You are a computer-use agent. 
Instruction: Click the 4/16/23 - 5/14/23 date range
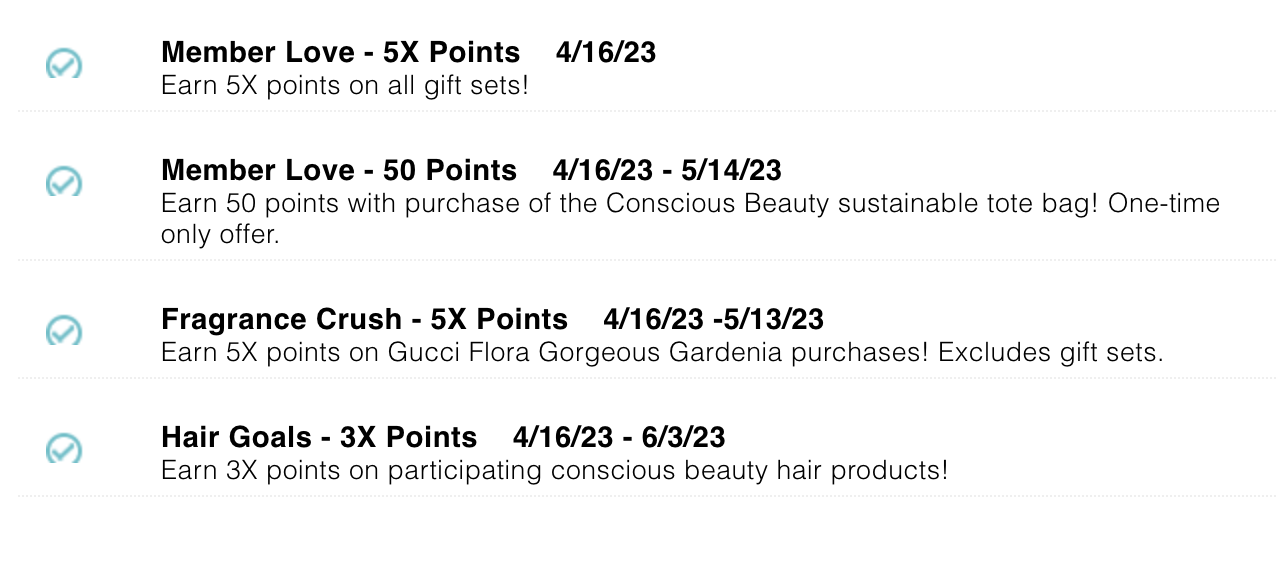point(667,170)
